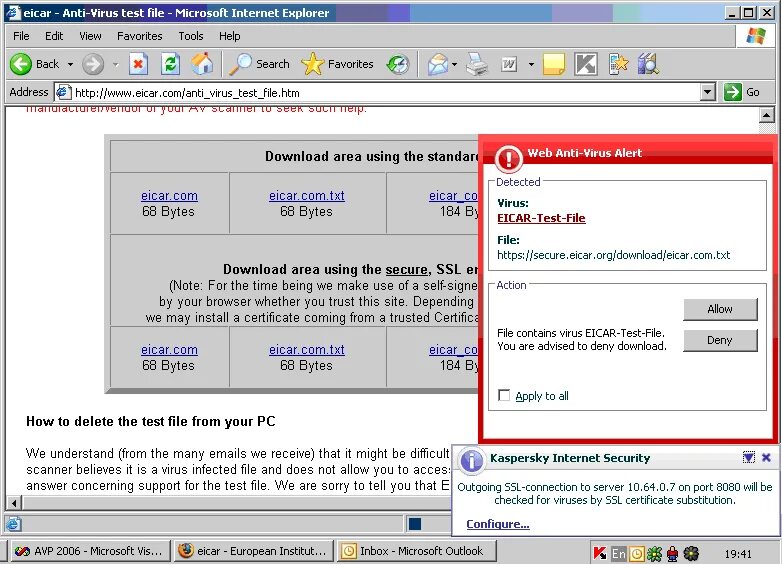Click the Kaspersky K toolbar icon
Screen dimensions: 782x564
(x=586, y=64)
